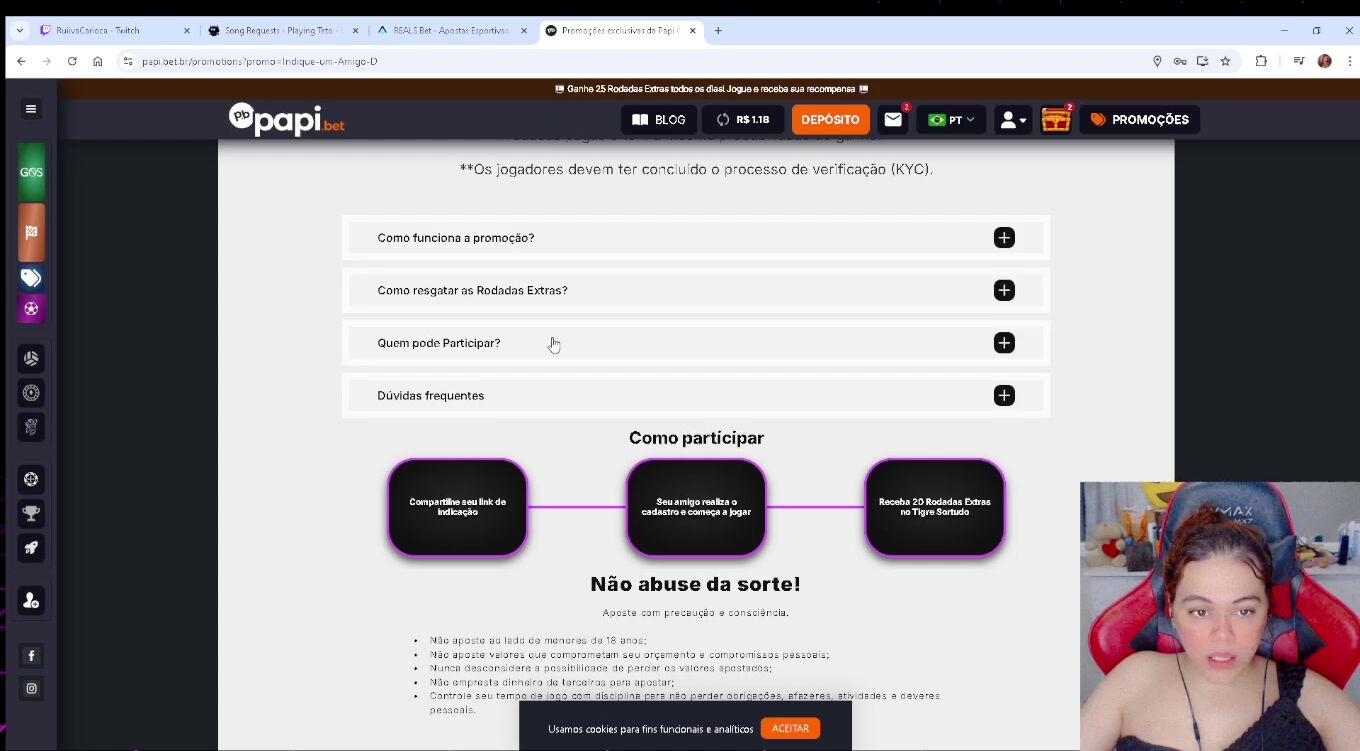1360x751 pixels.
Task: Click the papi.bet logo
Action: tap(286, 119)
